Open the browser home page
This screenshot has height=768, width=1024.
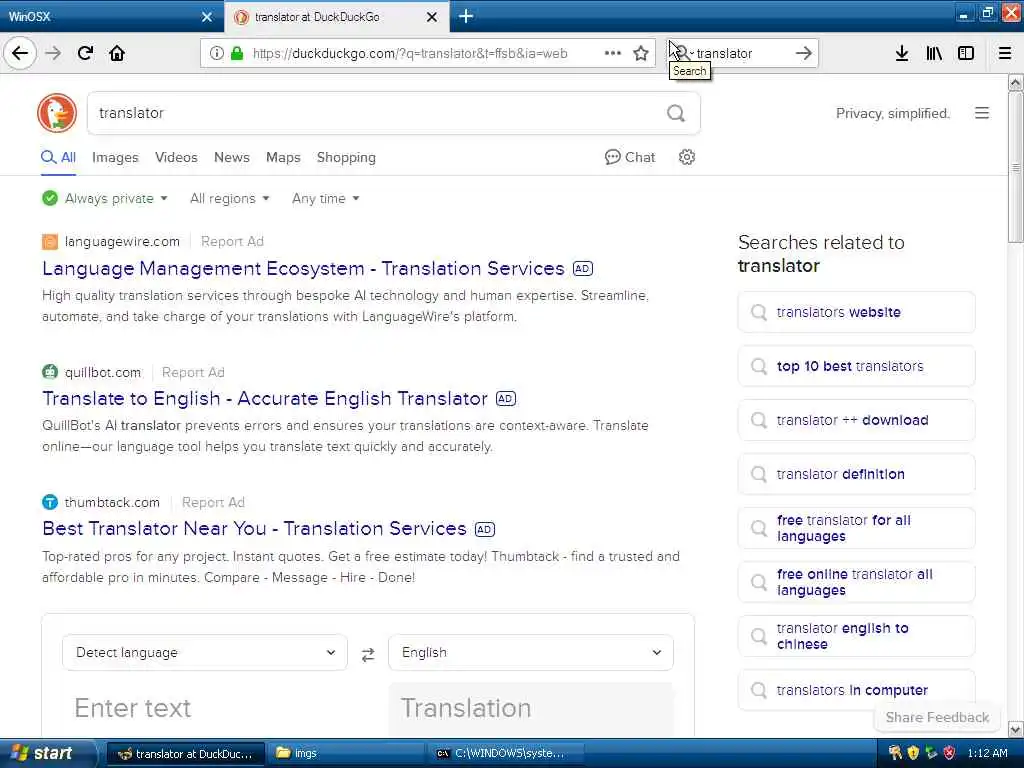point(117,53)
